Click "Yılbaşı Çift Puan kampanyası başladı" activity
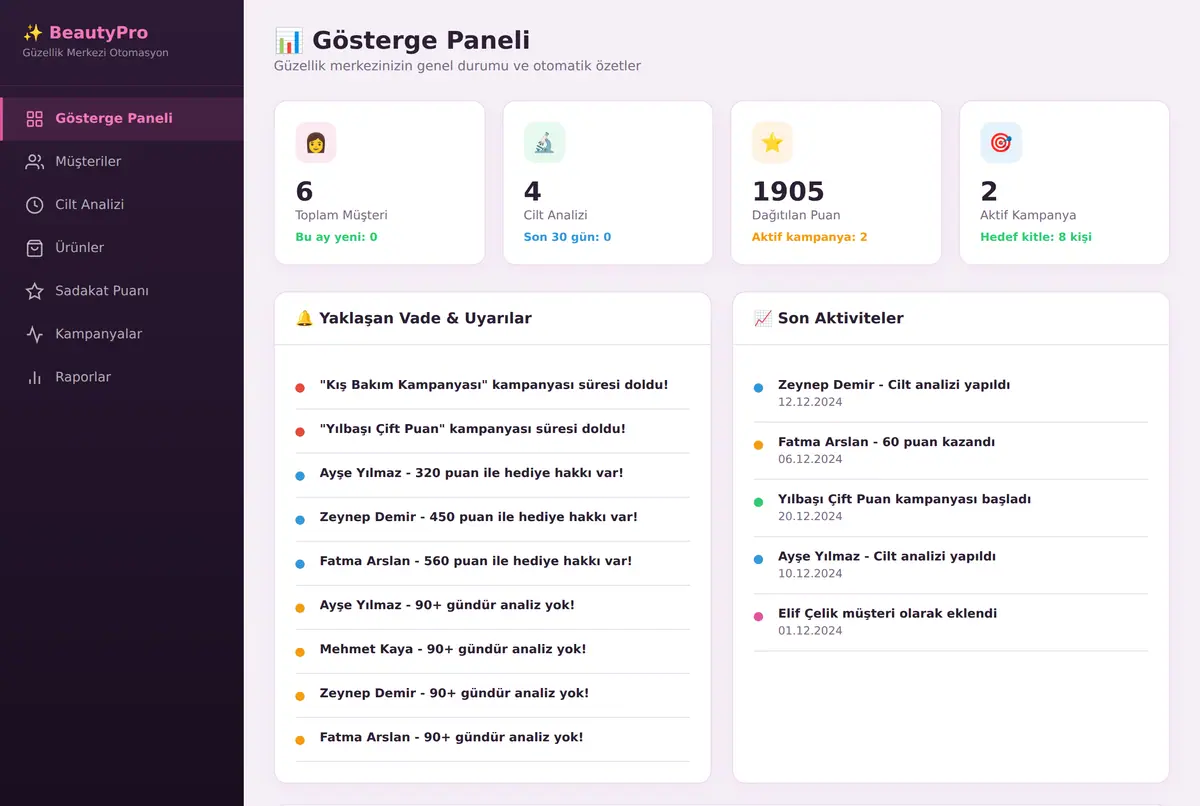 point(951,508)
